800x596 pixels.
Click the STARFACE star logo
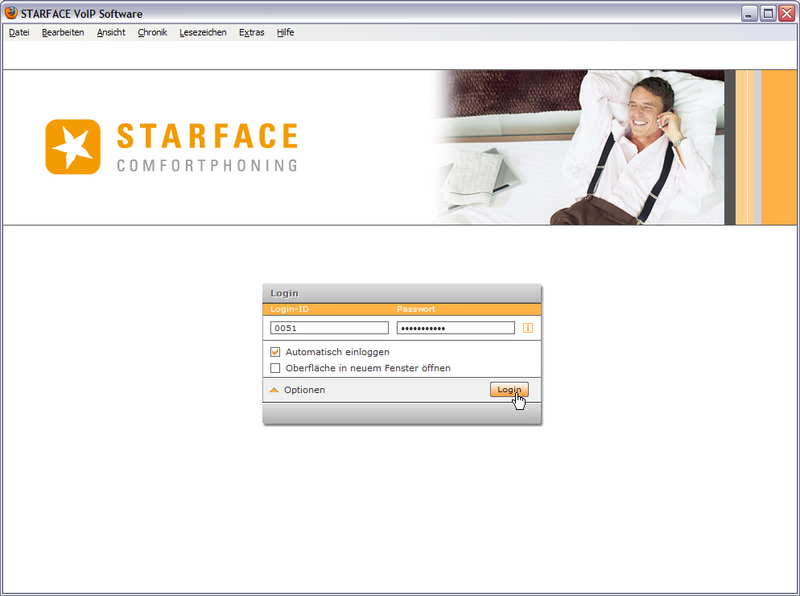click(x=73, y=147)
